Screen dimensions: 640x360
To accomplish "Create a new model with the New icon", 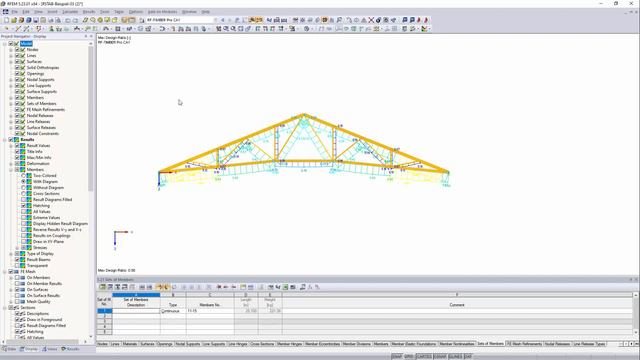I will pos(7,20).
